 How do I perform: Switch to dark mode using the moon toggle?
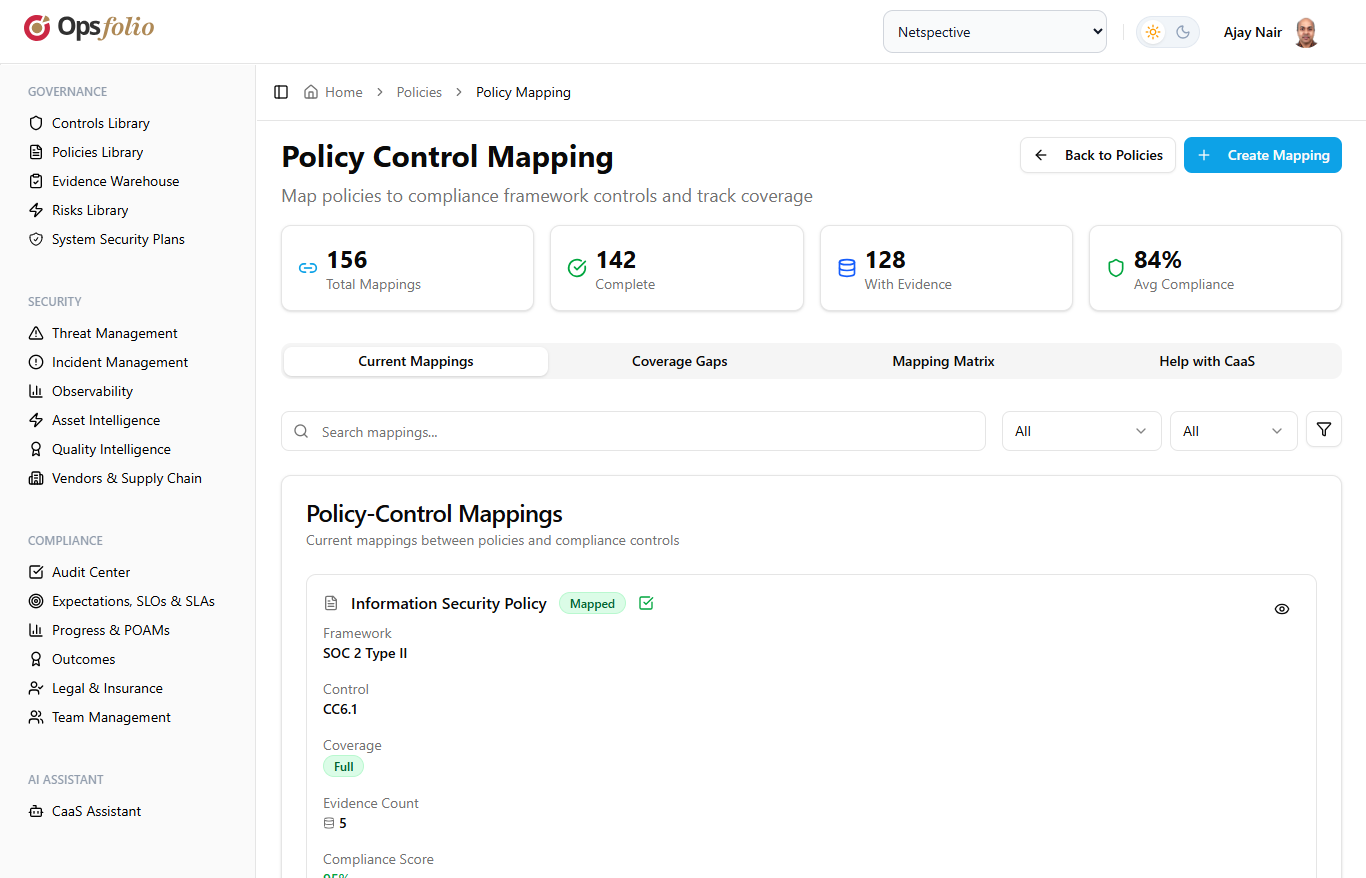point(1183,31)
